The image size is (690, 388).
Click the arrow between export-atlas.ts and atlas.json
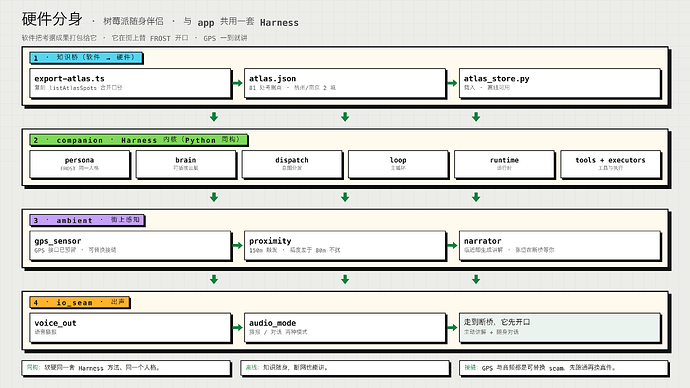[238, 83]
